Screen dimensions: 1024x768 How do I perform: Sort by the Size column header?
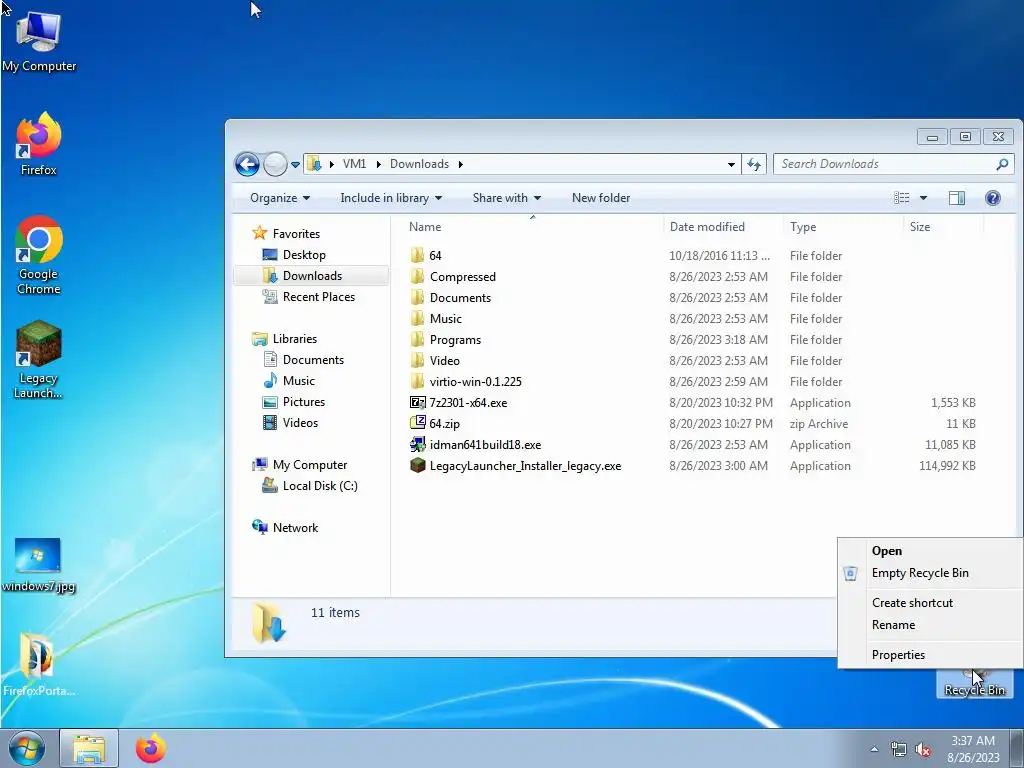[x=943, y=227]
